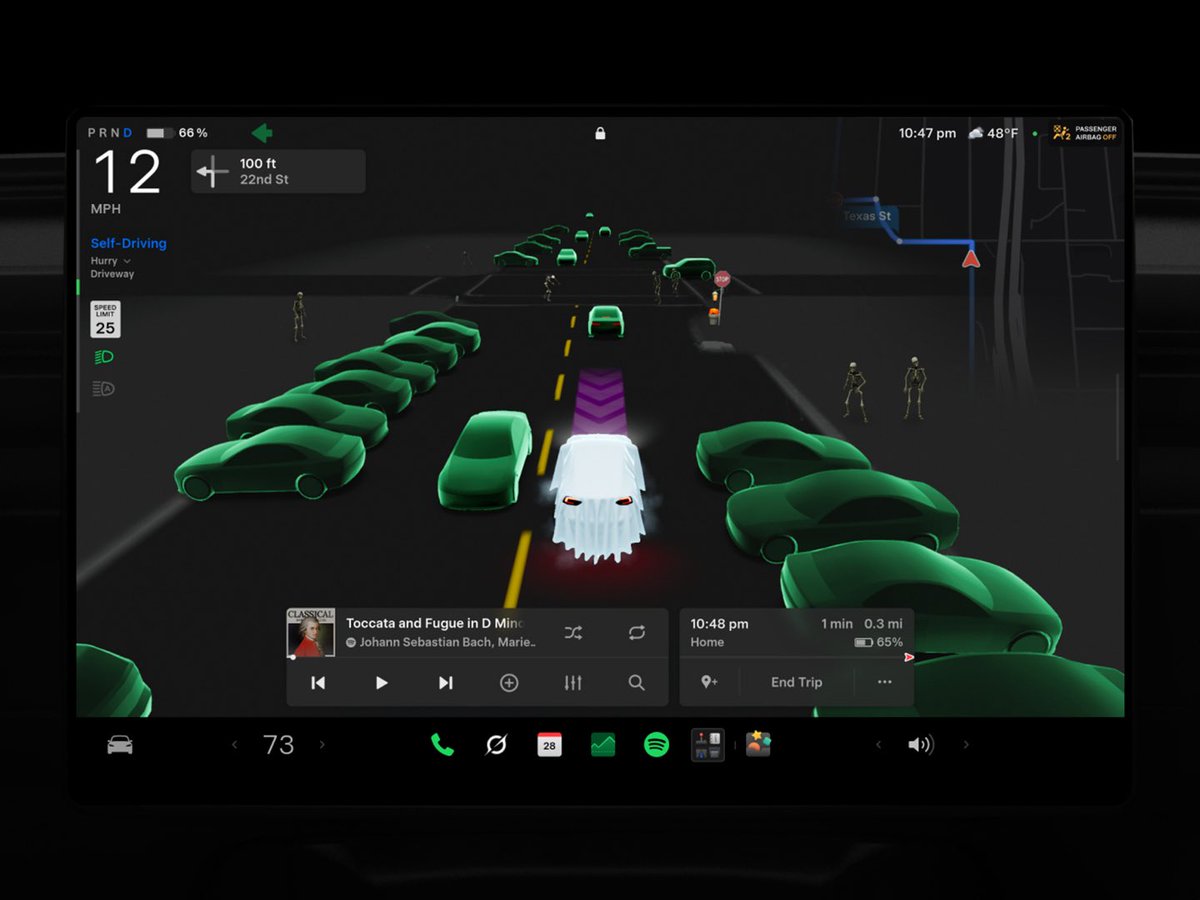The width and height of the screenshot is (1200, 900).
Task: Lower volume with the left chevron
Action: (x=878, y=745)
